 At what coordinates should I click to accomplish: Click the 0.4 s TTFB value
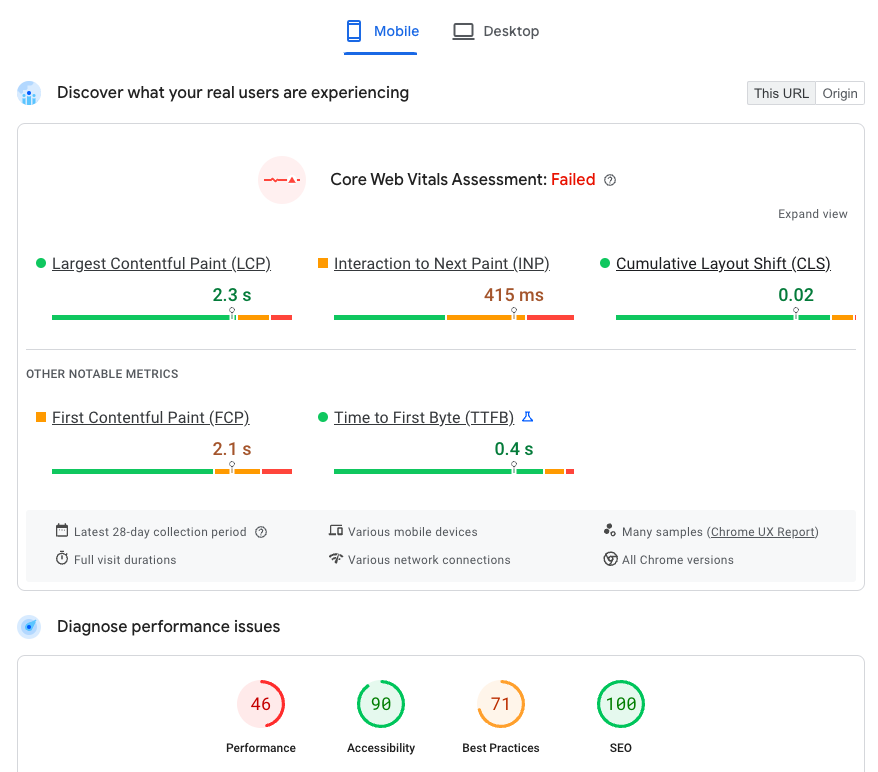[514, 448]
